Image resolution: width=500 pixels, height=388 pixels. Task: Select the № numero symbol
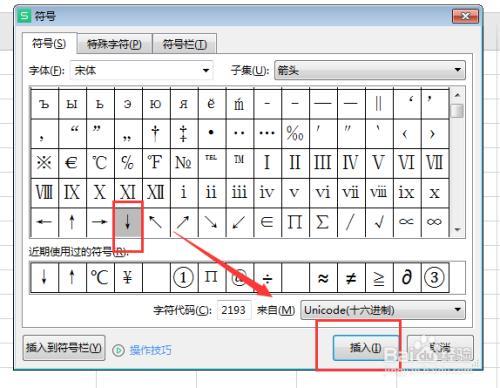point(184,163)
